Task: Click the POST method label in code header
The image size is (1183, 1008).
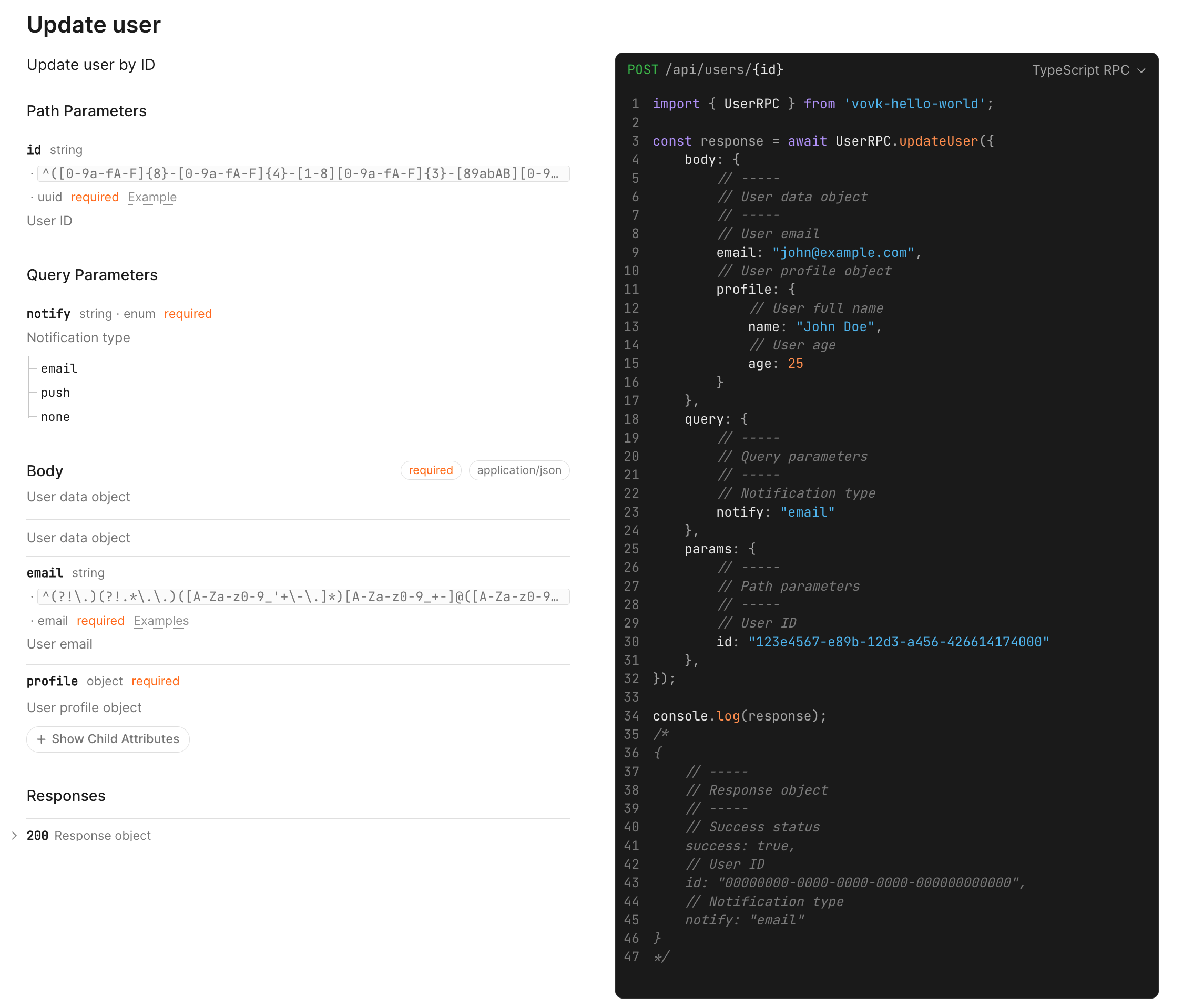Action: [x=643, y=70]
